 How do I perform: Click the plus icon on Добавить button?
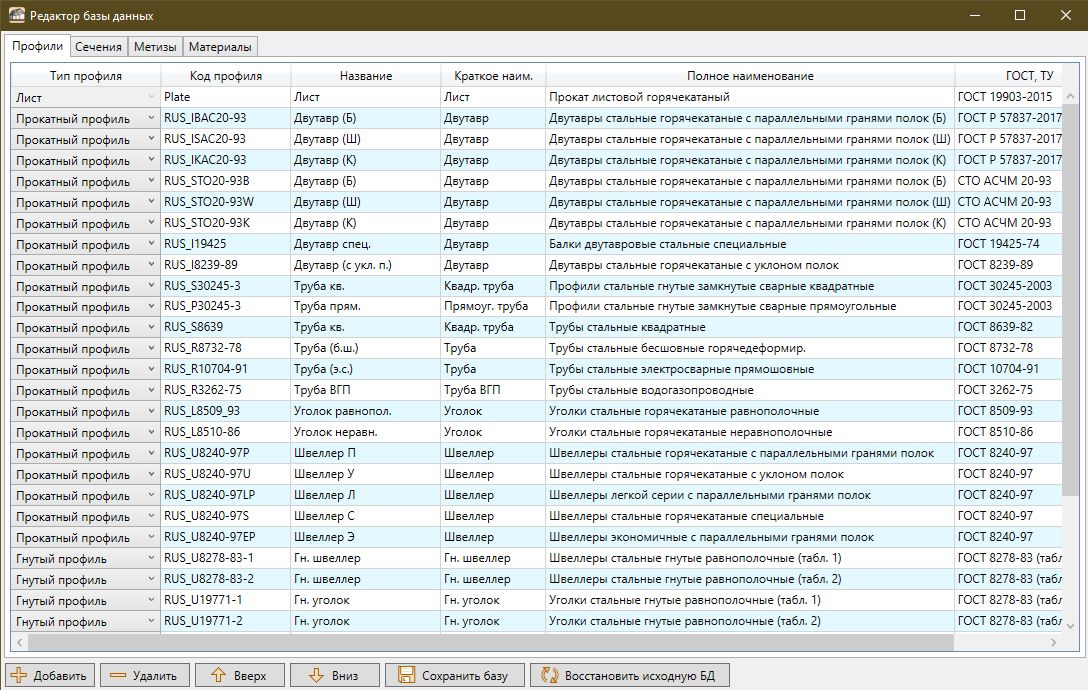click(x=19, y=676)
